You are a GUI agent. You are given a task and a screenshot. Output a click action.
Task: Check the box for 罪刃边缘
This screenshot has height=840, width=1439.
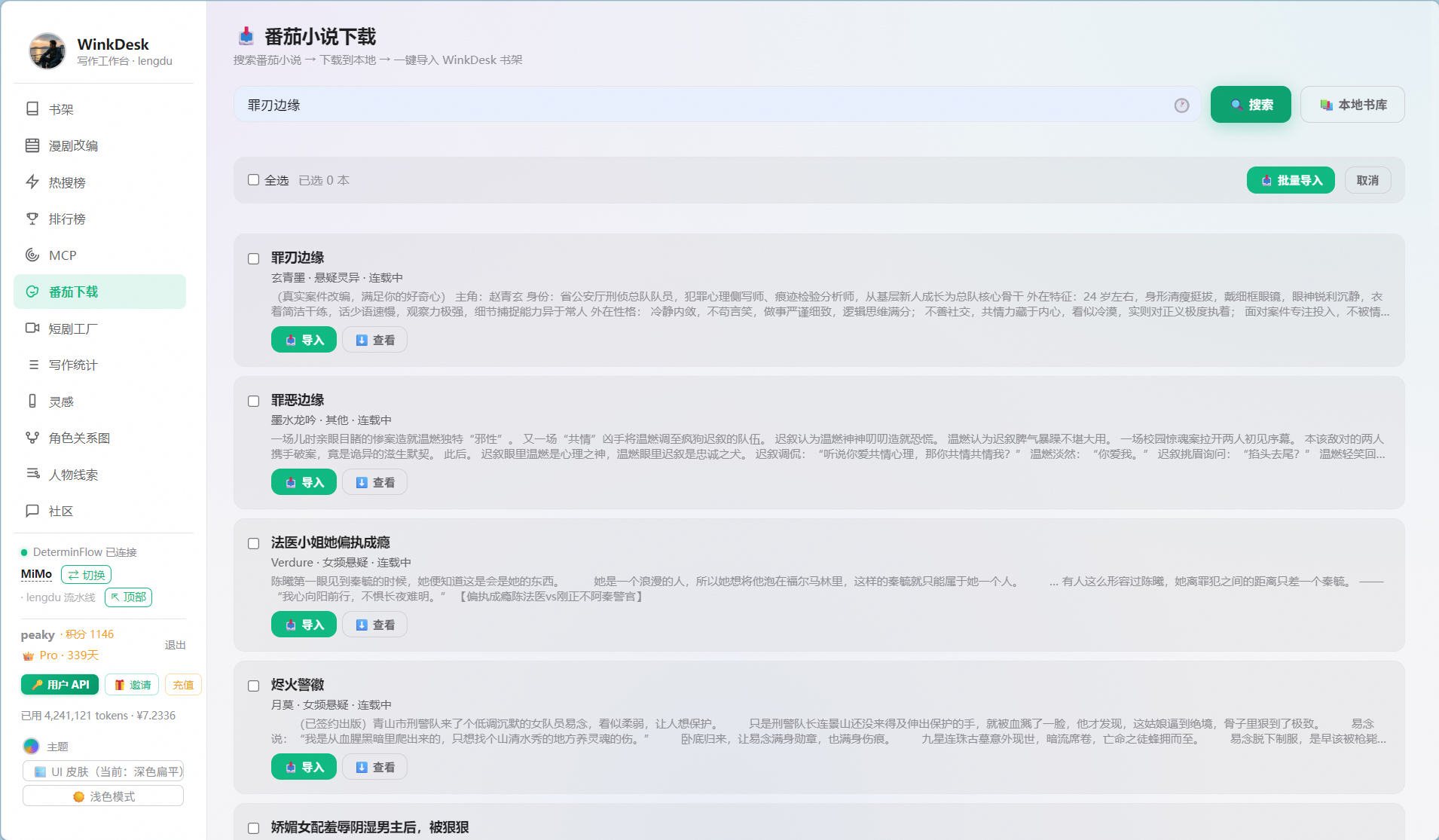[x=254, y=258]
